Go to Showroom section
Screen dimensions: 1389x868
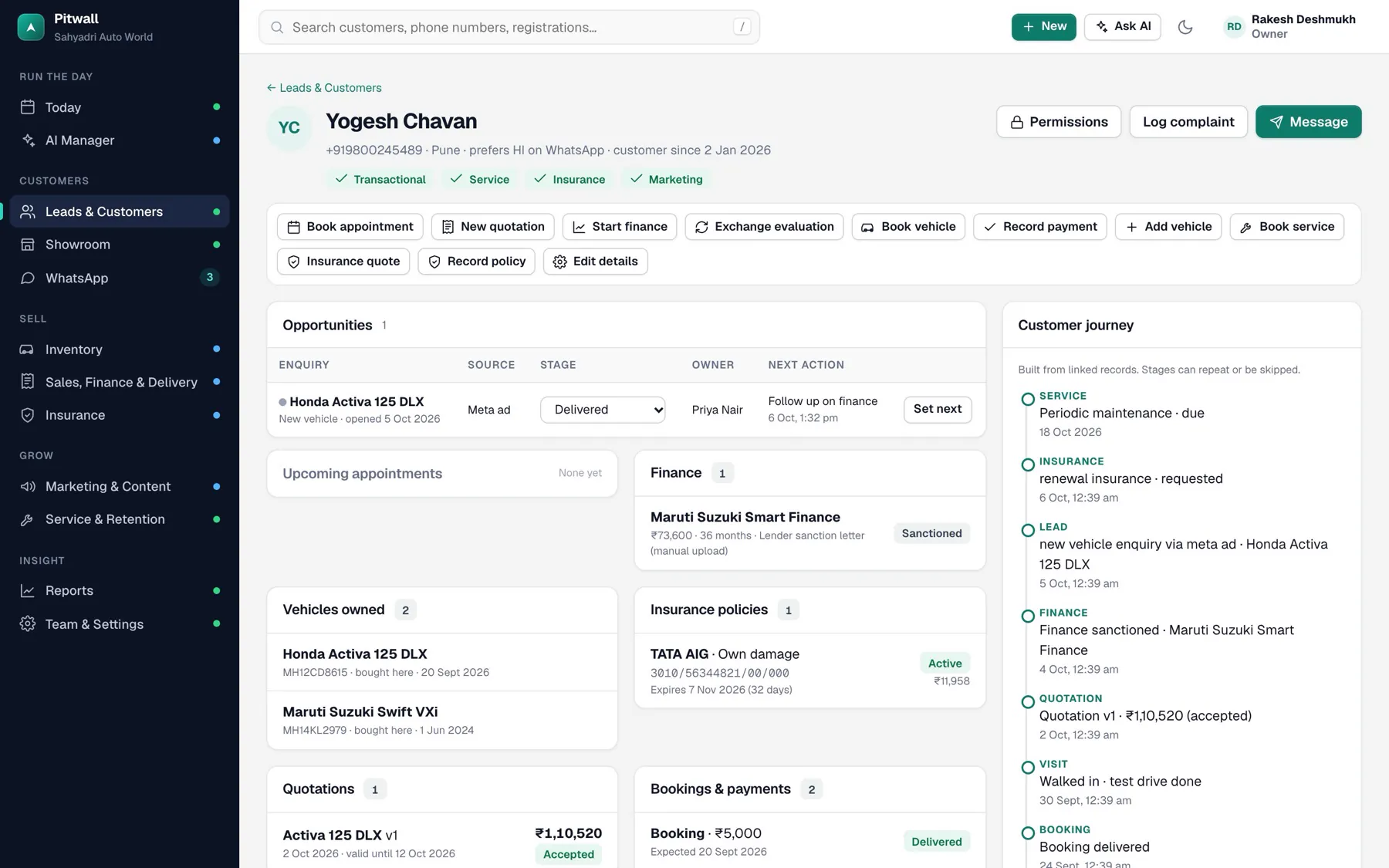(120, 245)
